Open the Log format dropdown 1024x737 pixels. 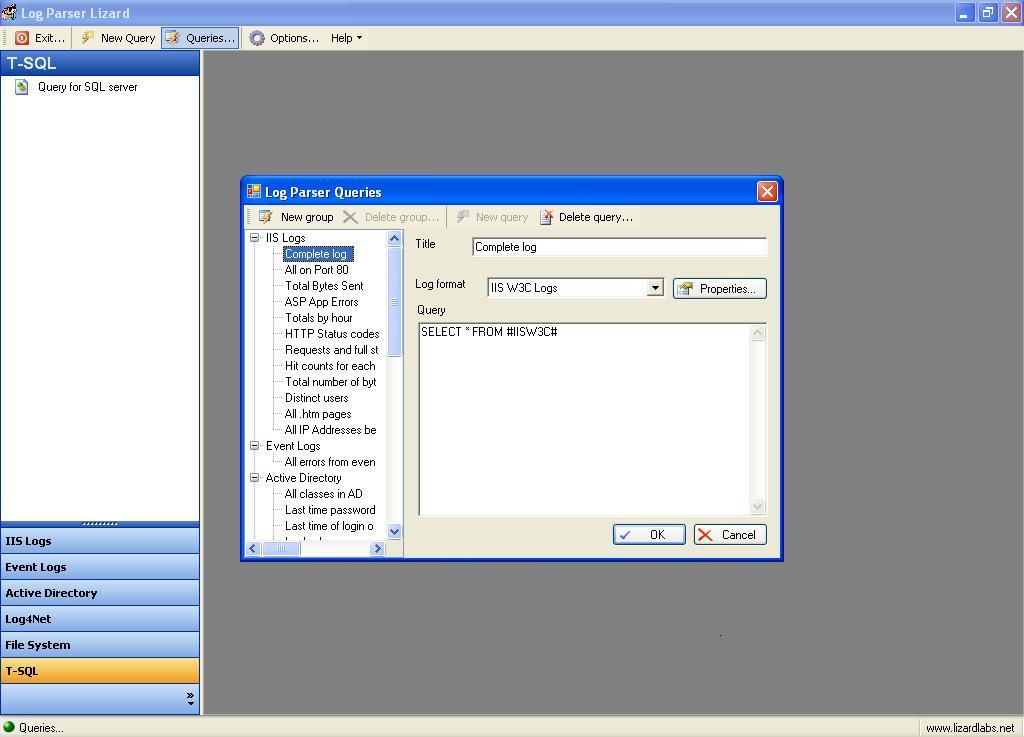[x=655, y=288]
